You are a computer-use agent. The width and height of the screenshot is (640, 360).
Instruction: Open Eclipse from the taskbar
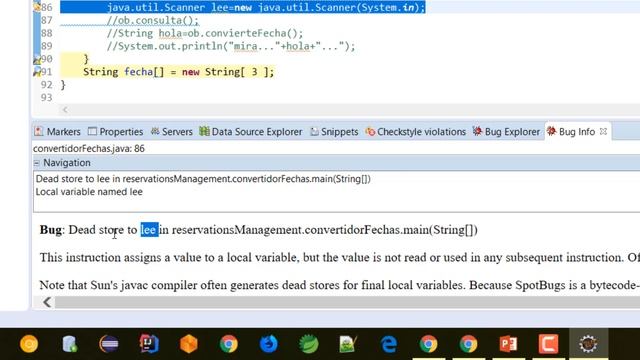[109, 344]
